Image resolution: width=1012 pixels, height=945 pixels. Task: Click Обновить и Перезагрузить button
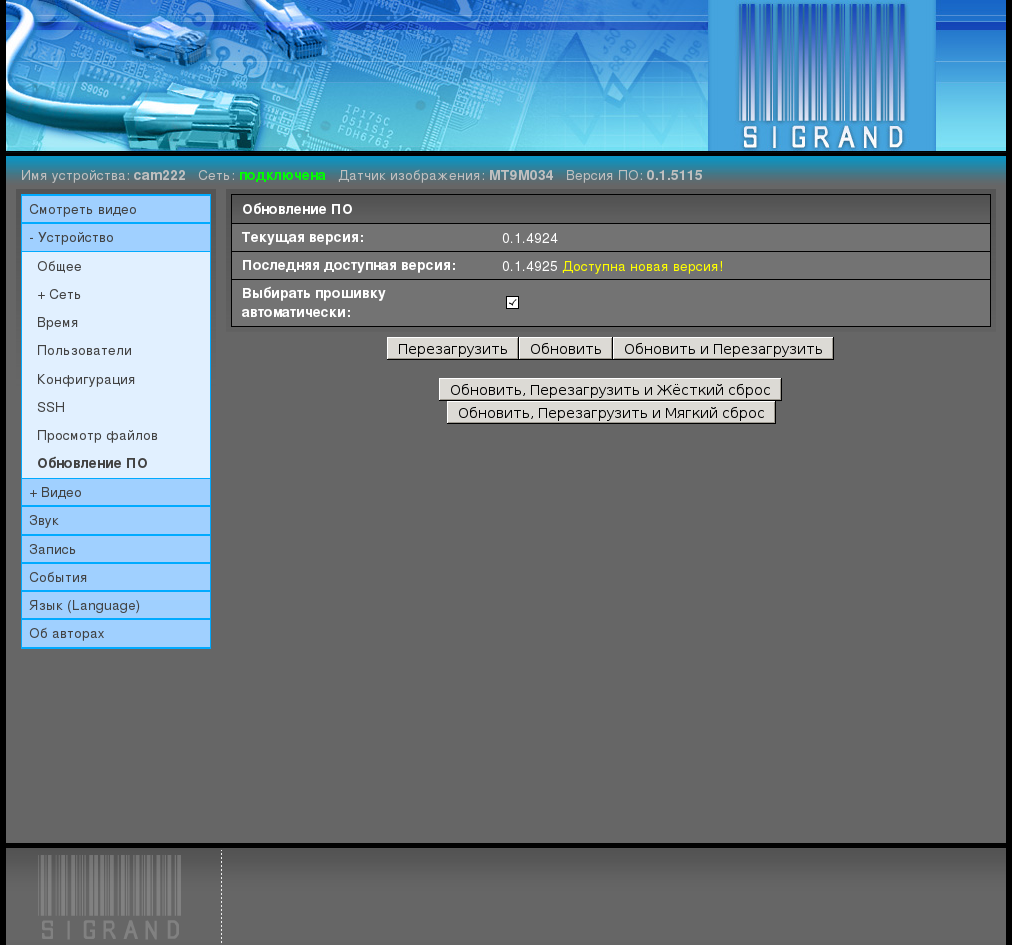click(x=723, y=349)
